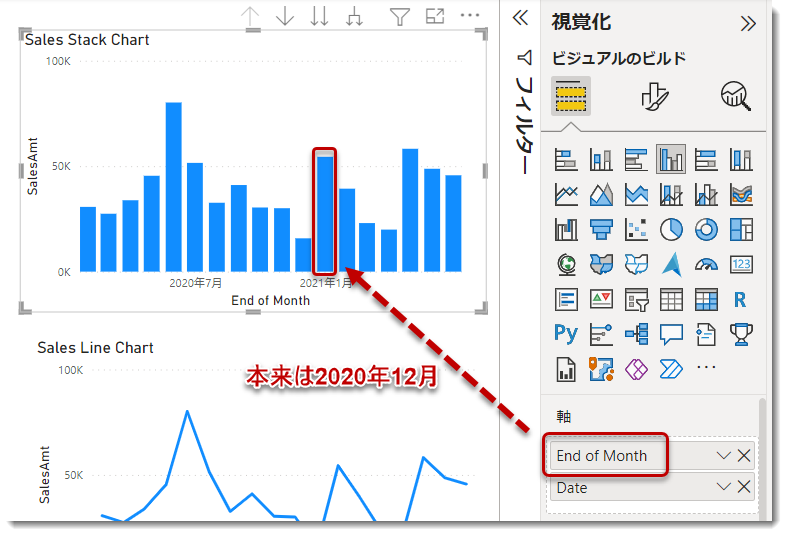
Task: Select the Python visual
Action: (566, 334)
